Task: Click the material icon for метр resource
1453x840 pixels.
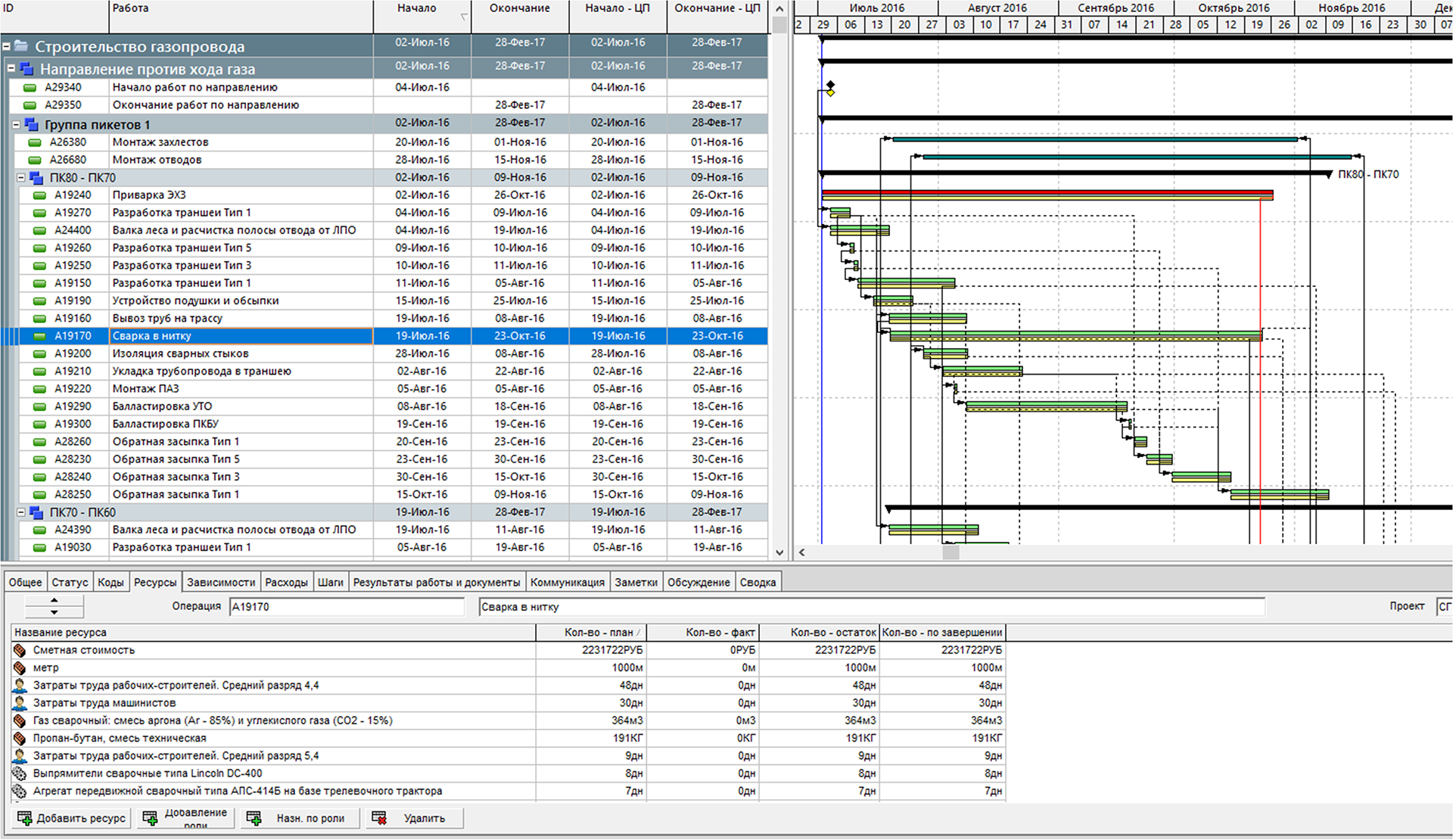Action: point(20,667)
